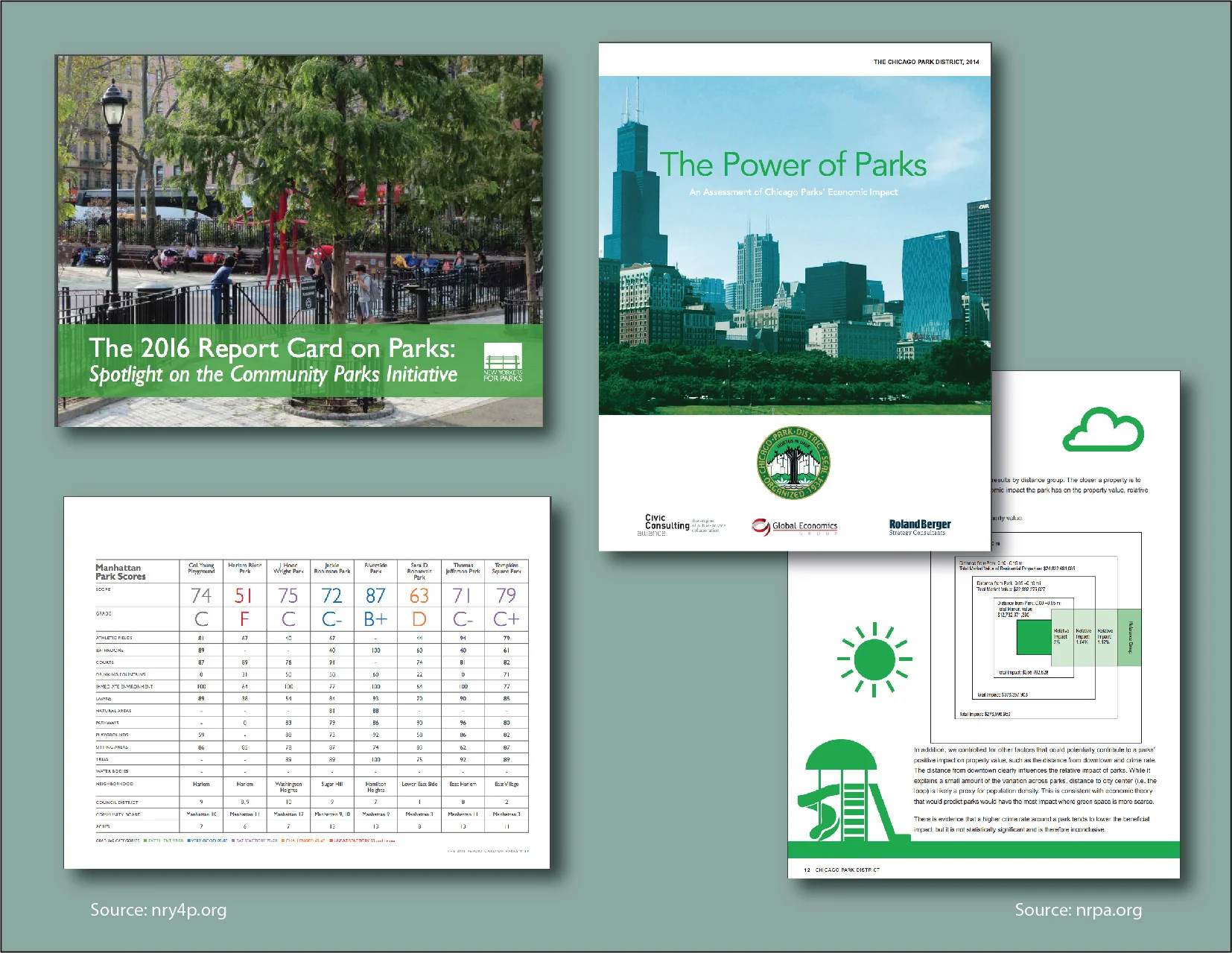Click the blue grade 'C-' for Jackie Robinson Park
This screenshot has width=1232, height=953.
332,619
